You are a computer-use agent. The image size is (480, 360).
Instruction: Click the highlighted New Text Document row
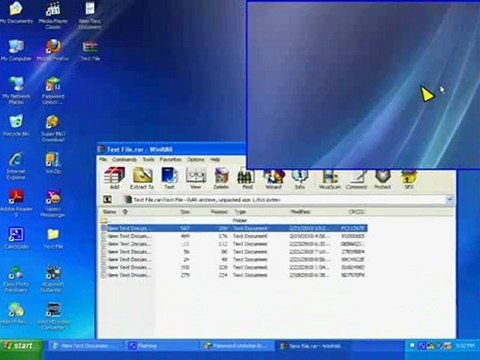click(x=233, y=228)
